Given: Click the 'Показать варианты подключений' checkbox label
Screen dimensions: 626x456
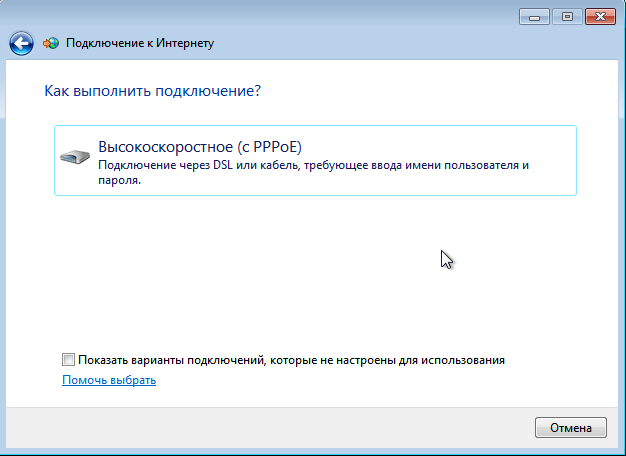Looking at the screenshot, I should coord(170,359).
